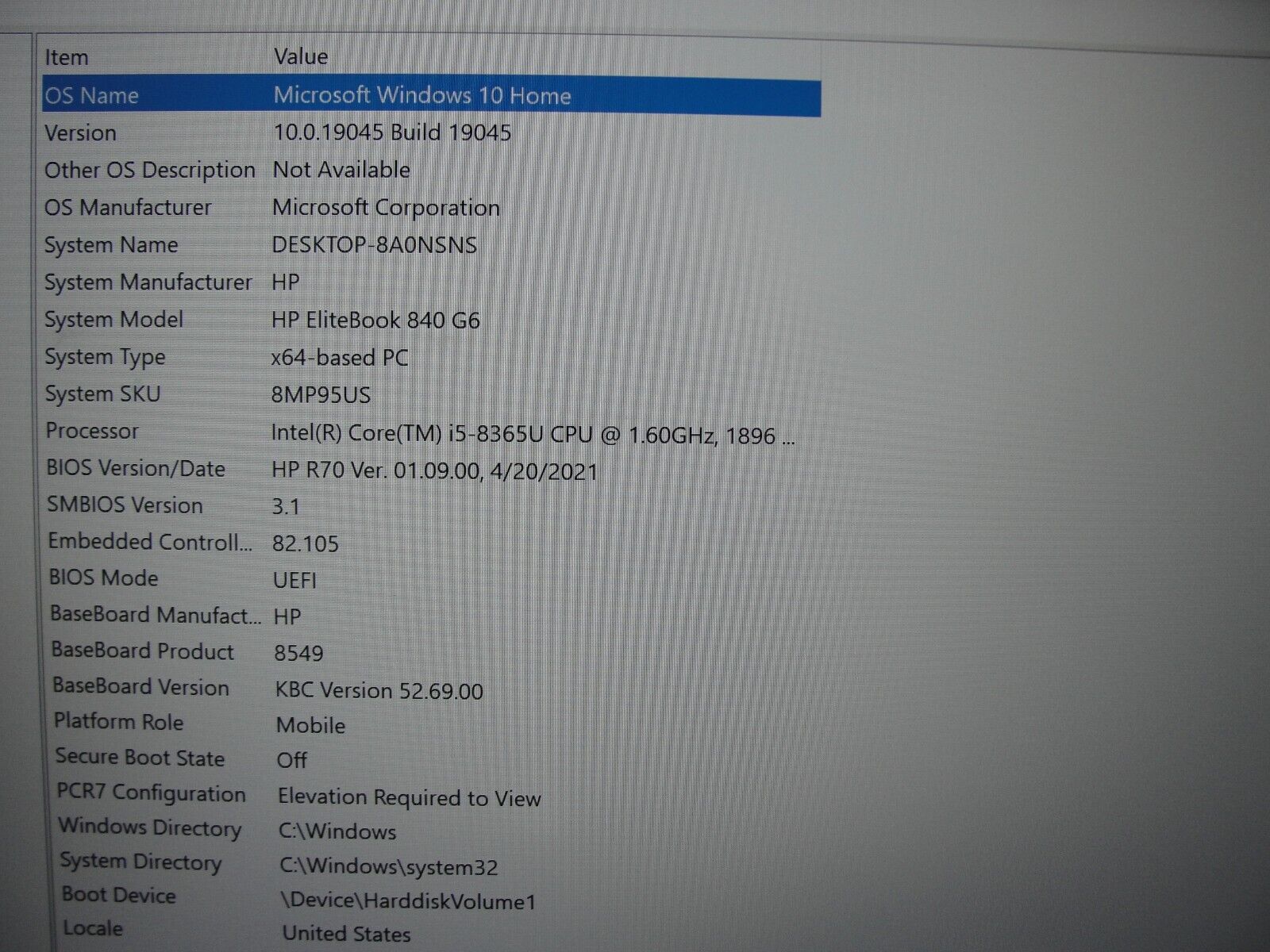Select the Platform Role row
The height and width of the screenshot is (952, 1270).
point(119,722)
